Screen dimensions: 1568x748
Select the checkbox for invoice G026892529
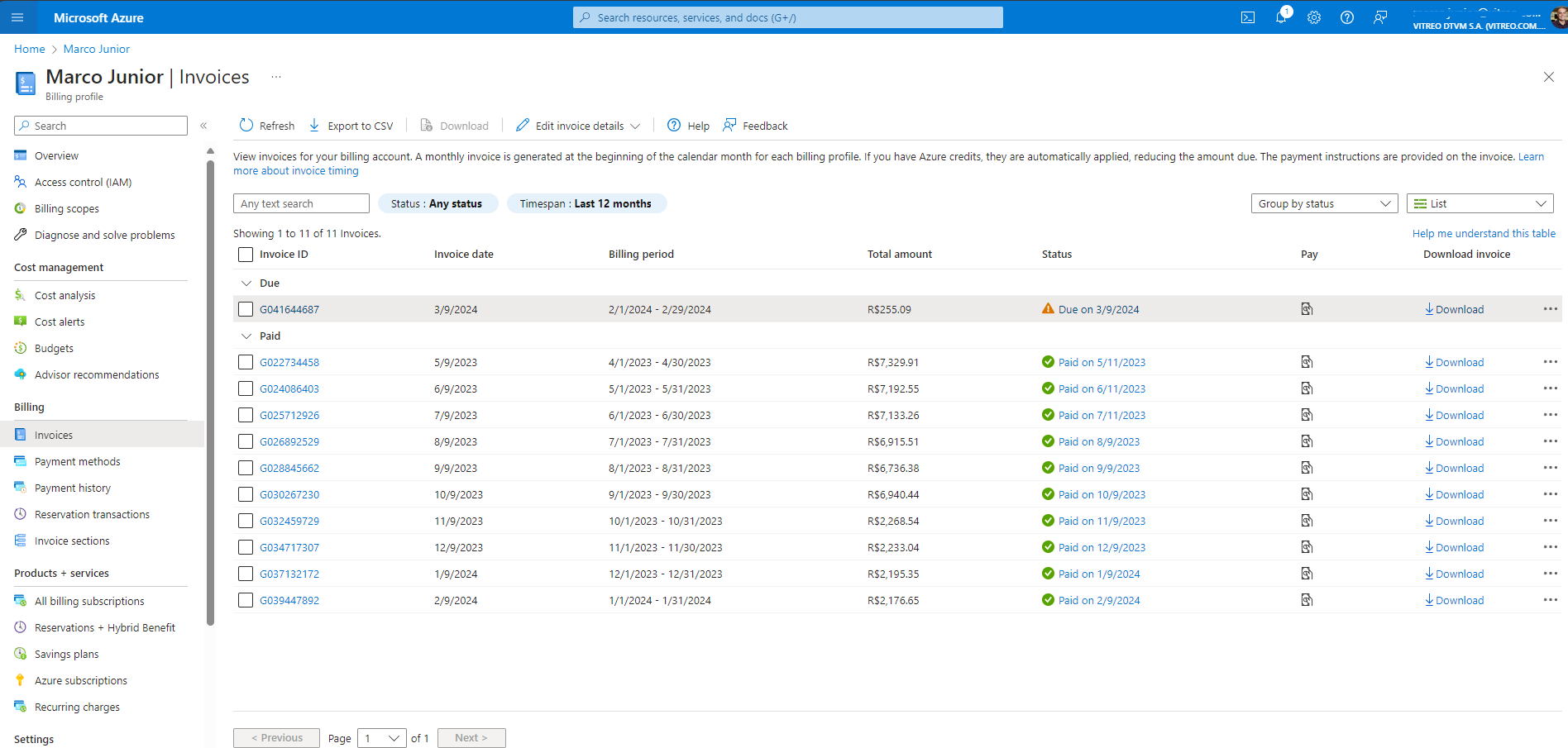coord(246,441)
